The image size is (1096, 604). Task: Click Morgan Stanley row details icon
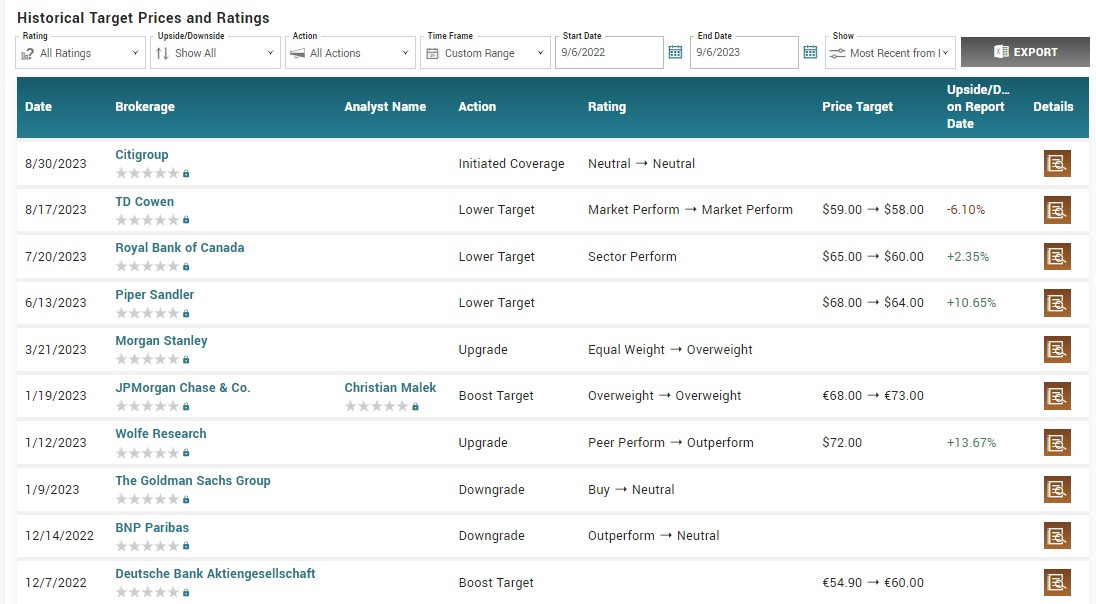point(1057,349)
